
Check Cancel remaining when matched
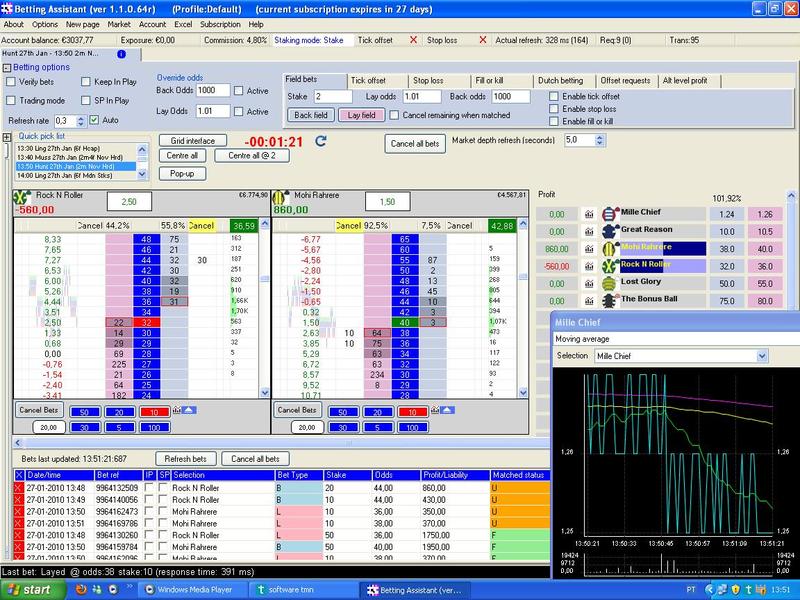pos(394,115)
